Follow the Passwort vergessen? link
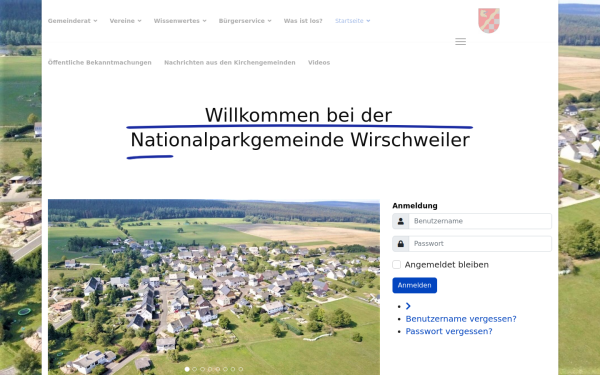 tap(449, 331)
